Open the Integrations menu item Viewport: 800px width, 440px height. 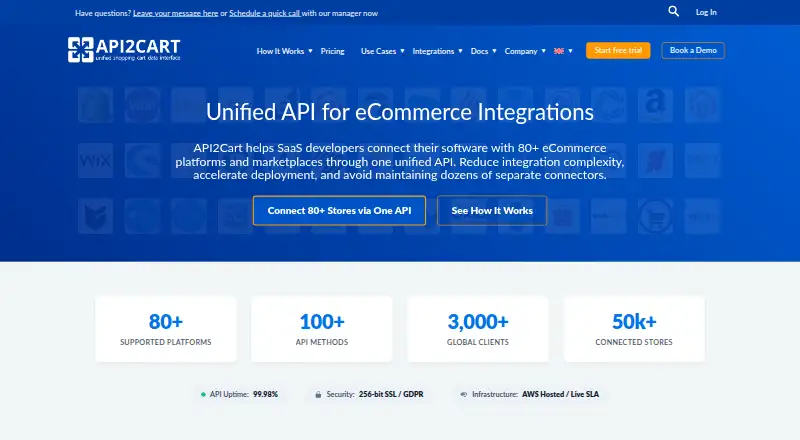(433, 51)
